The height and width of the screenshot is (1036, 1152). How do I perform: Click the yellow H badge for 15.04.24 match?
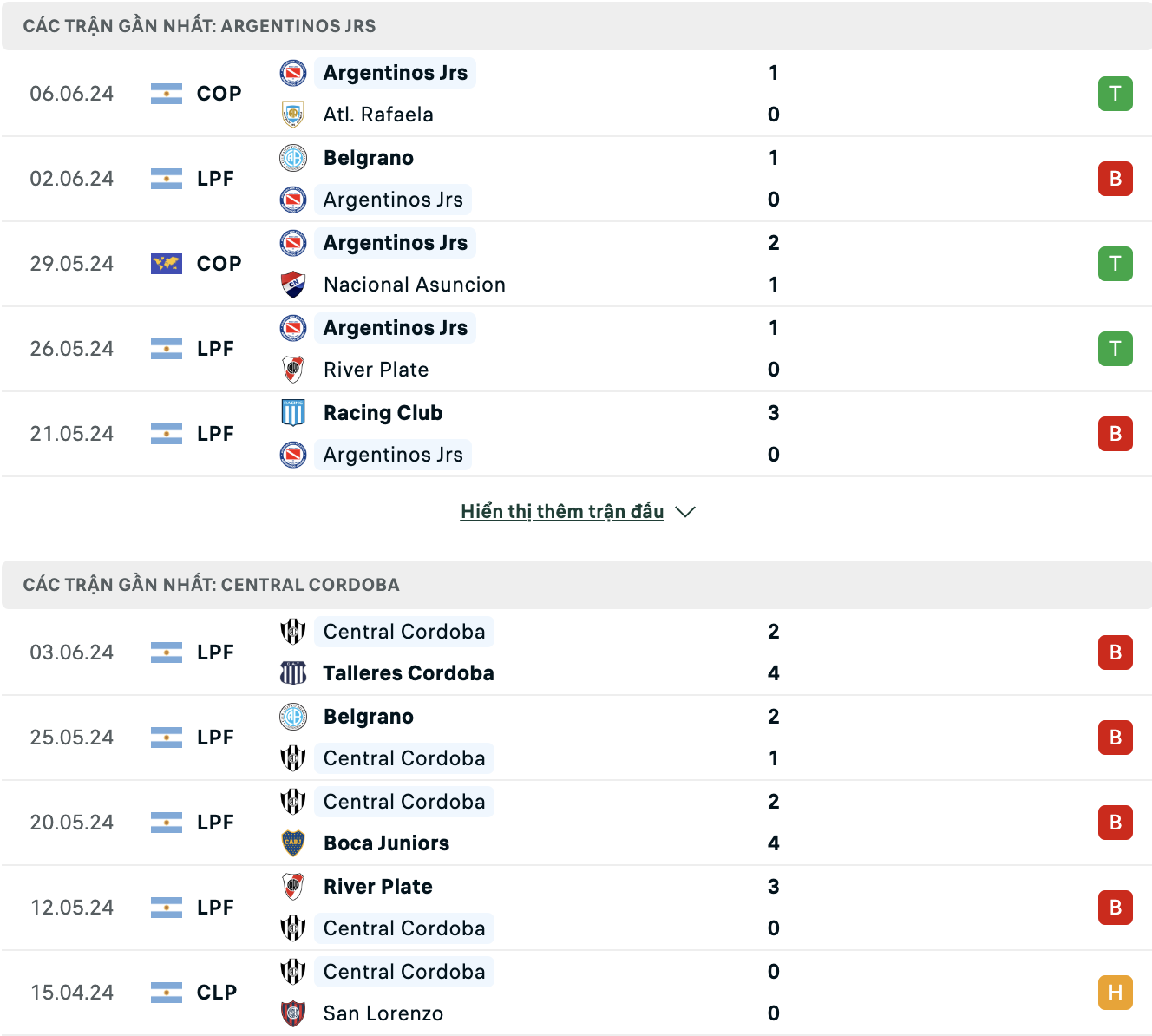1116,993
